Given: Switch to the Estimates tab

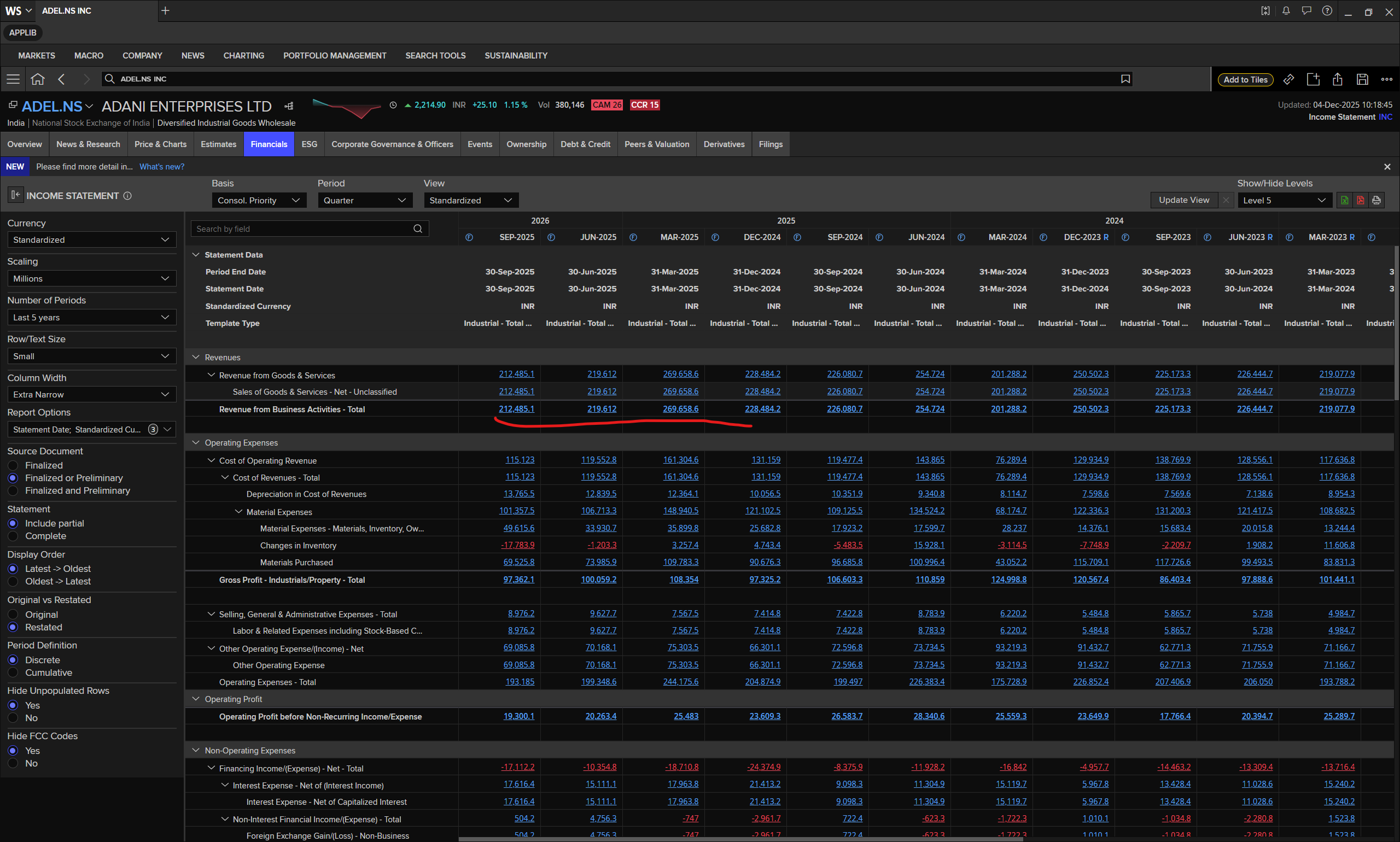Looking at the screenshot, I should [x=218, y=144].
